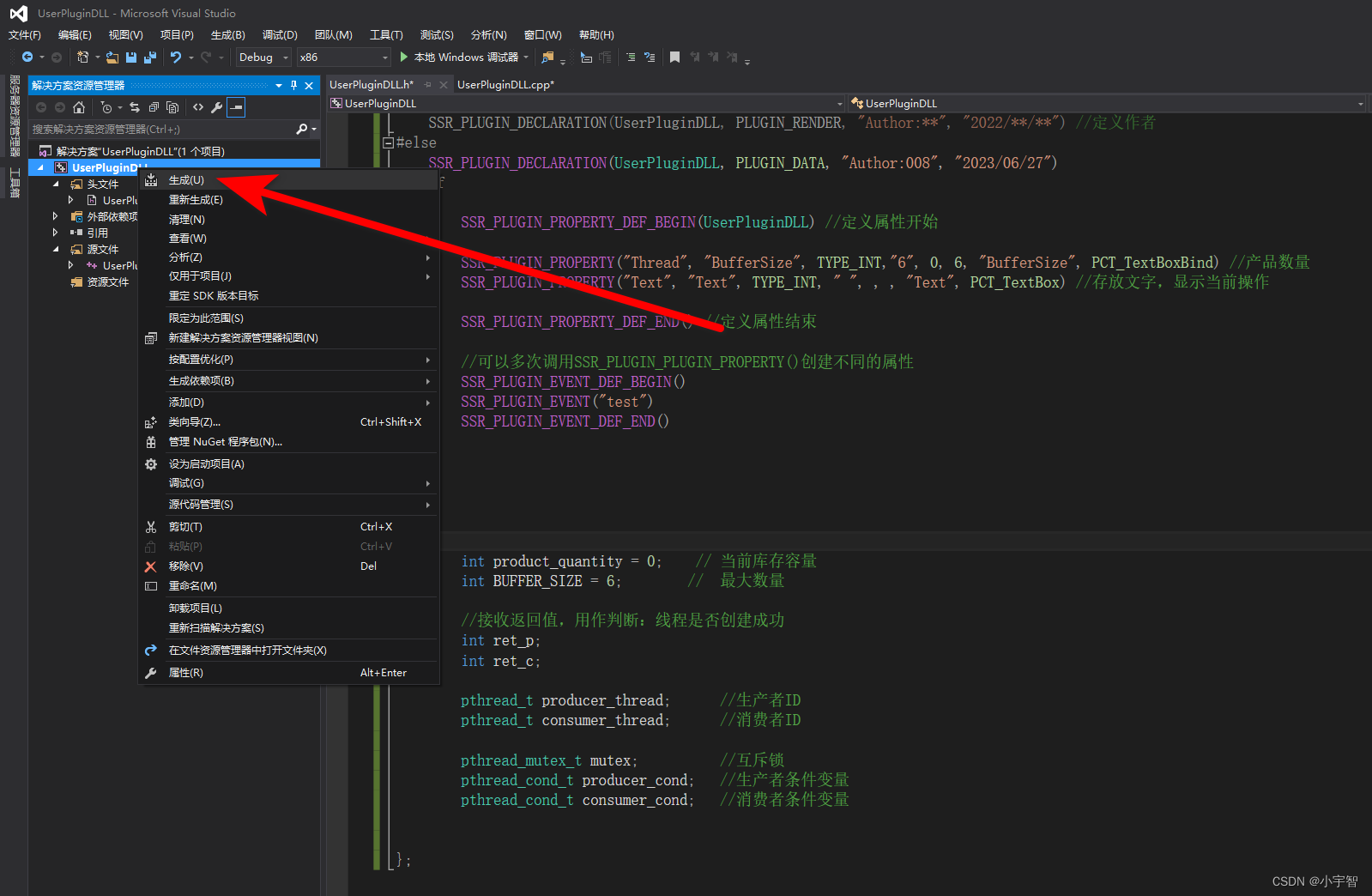This screenshot has height=896, width=1372.
Task: Open the Debug configuration dropdown
Action: point(263,58)
